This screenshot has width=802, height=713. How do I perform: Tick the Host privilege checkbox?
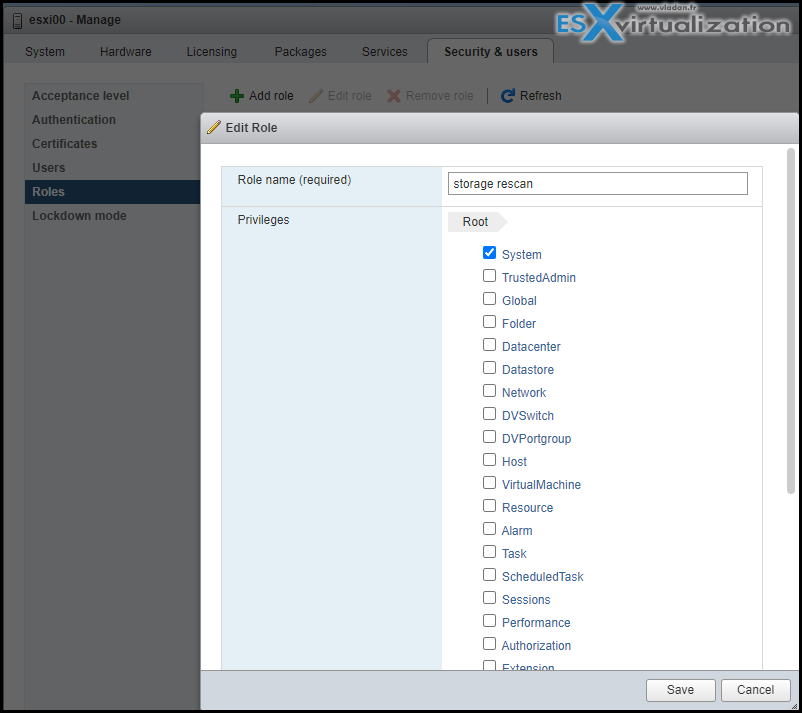point(489,460)
